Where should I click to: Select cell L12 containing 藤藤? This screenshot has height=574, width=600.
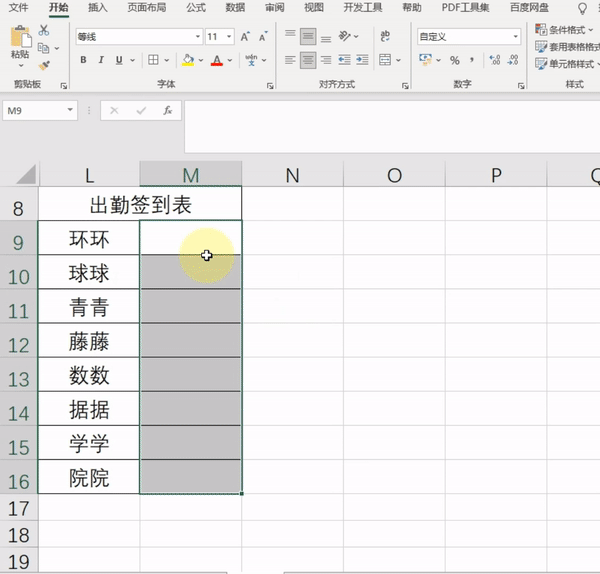coord(89,341)
